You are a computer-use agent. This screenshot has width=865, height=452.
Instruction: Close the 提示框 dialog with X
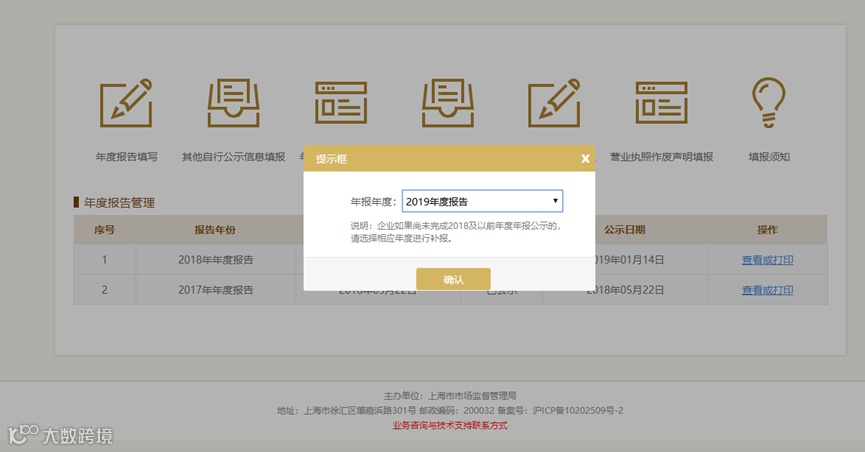point(585,159)
